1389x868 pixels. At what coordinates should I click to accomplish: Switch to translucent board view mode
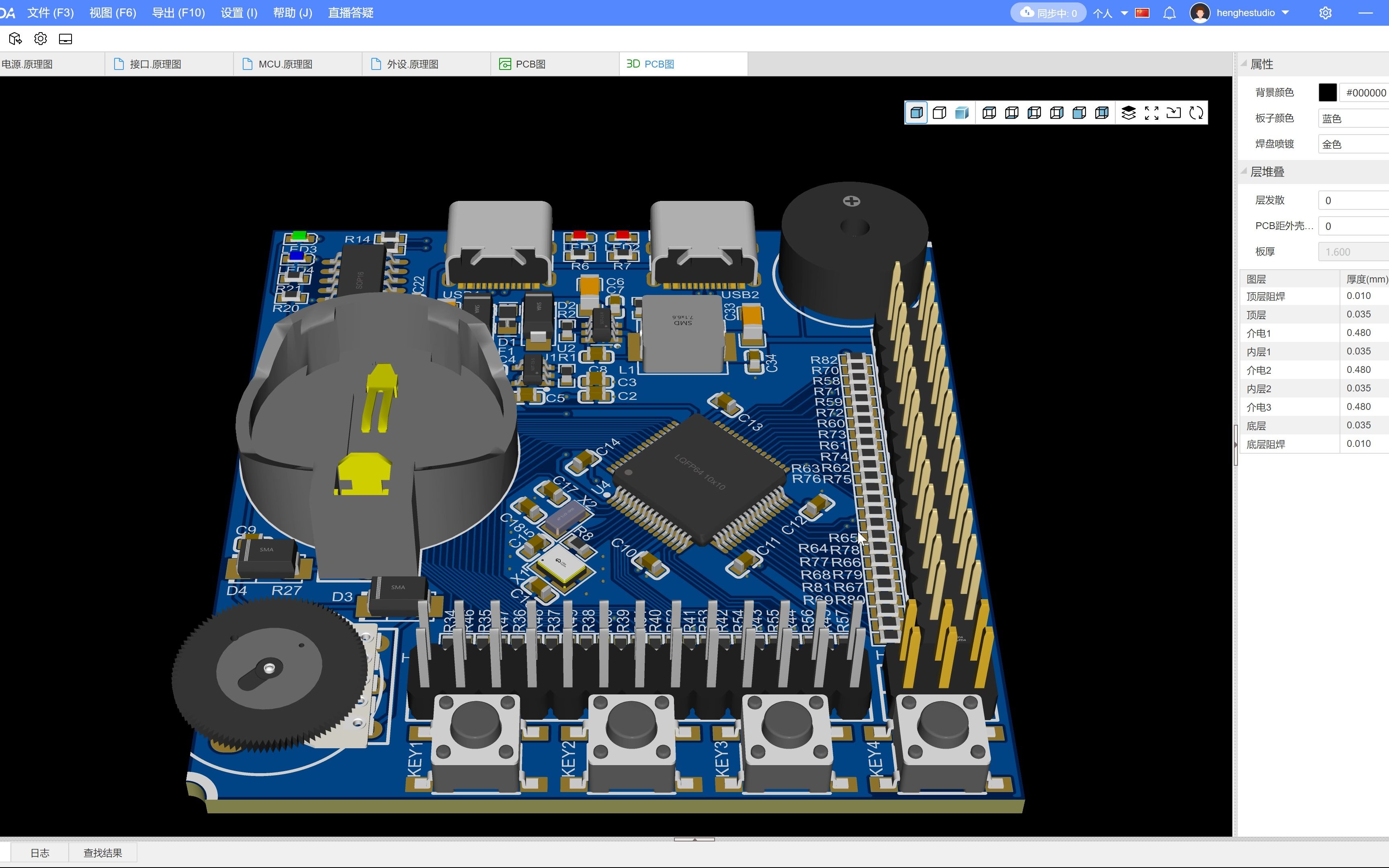[x=961, y=113]
